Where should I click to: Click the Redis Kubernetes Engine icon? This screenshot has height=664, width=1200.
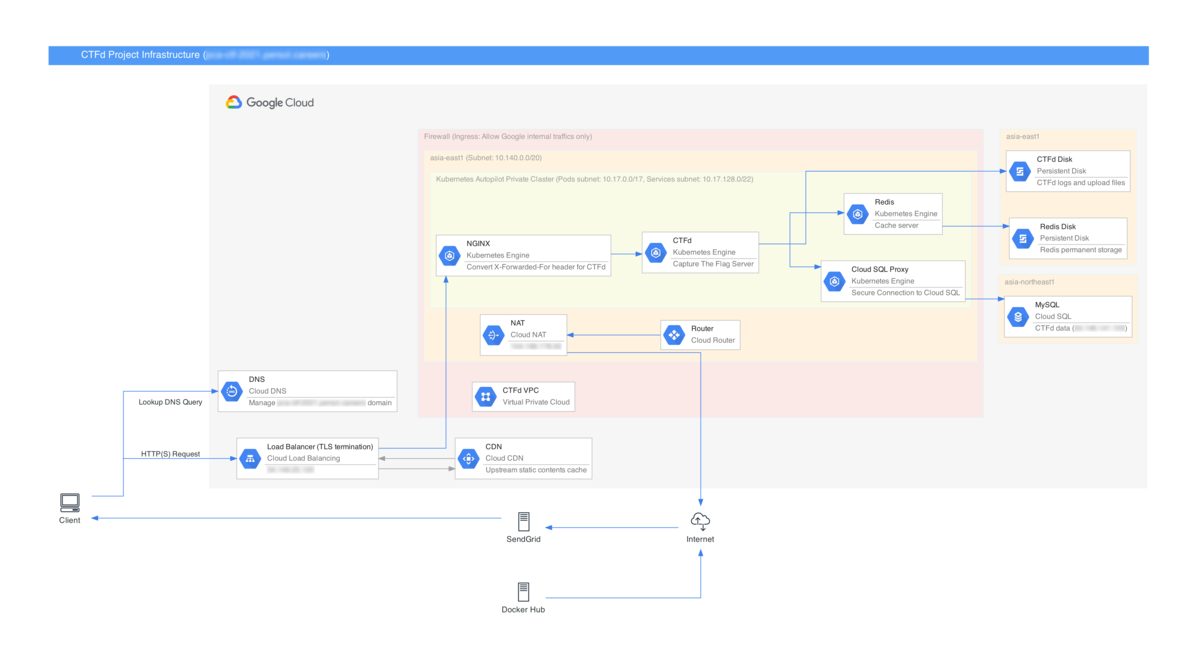[857, 214]
